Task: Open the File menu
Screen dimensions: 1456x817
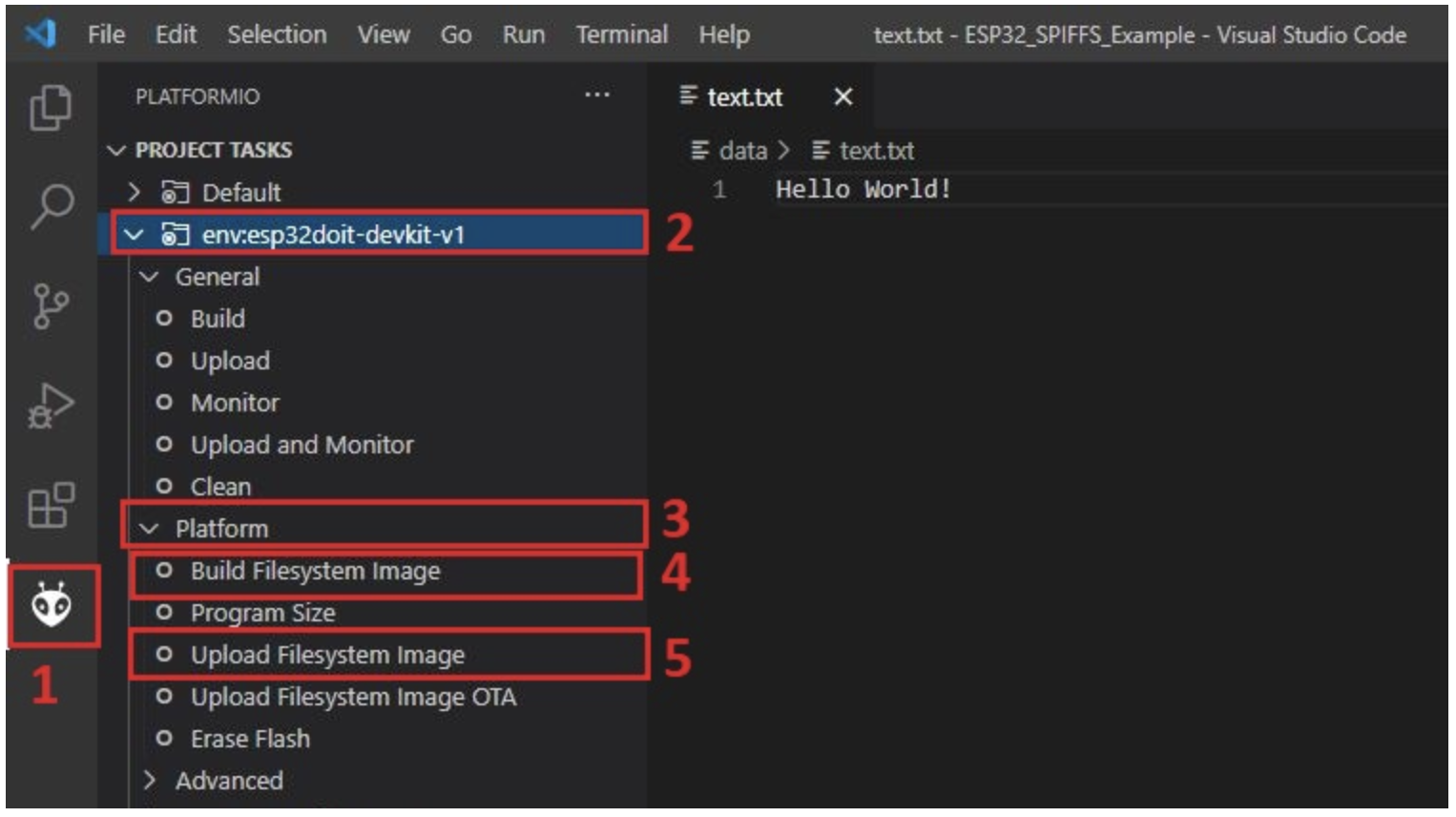Action: (106, 35)
